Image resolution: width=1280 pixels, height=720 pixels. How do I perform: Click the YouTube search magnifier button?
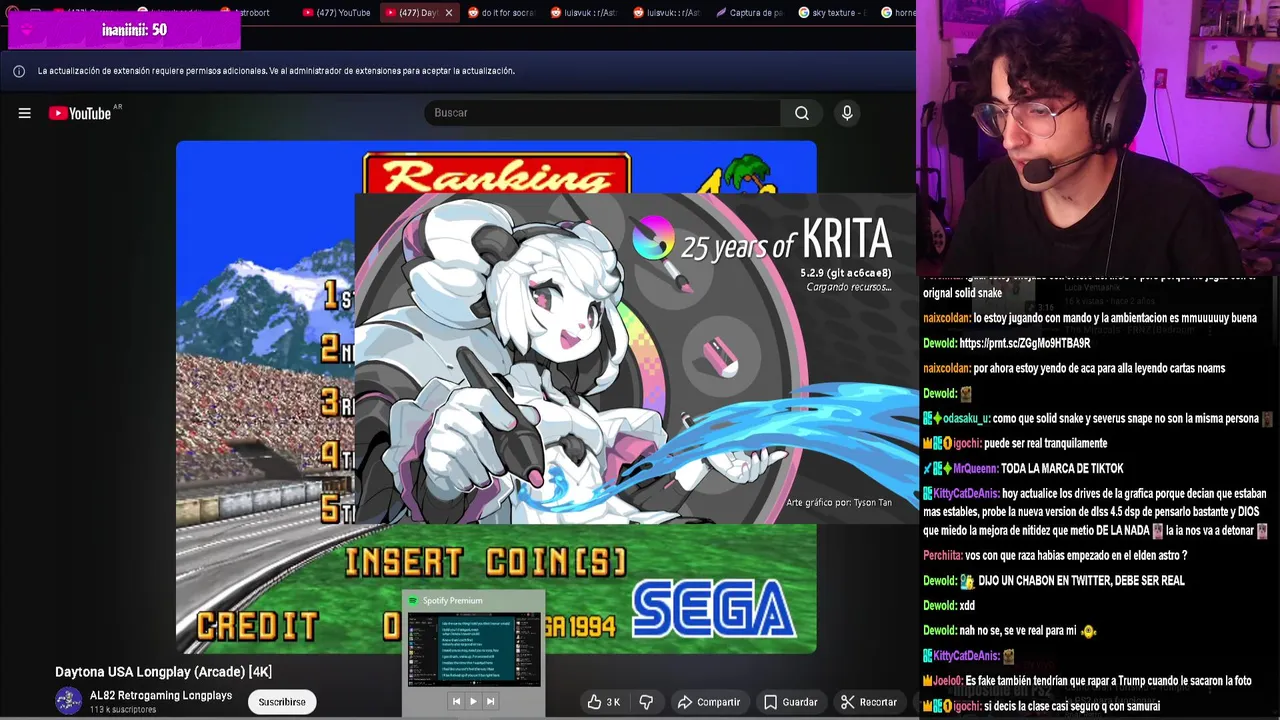[x=802, y=113]
